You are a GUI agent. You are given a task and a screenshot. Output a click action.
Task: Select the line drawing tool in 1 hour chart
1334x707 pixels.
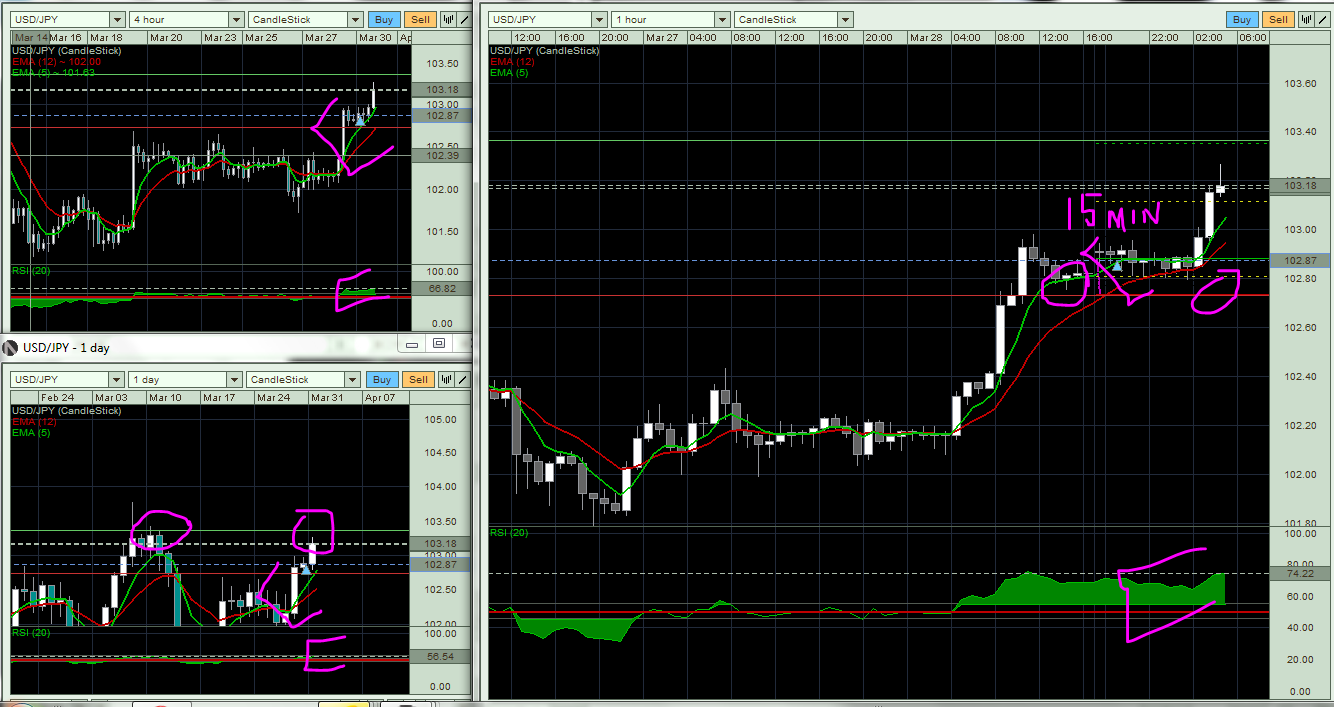coord(1323,19)
